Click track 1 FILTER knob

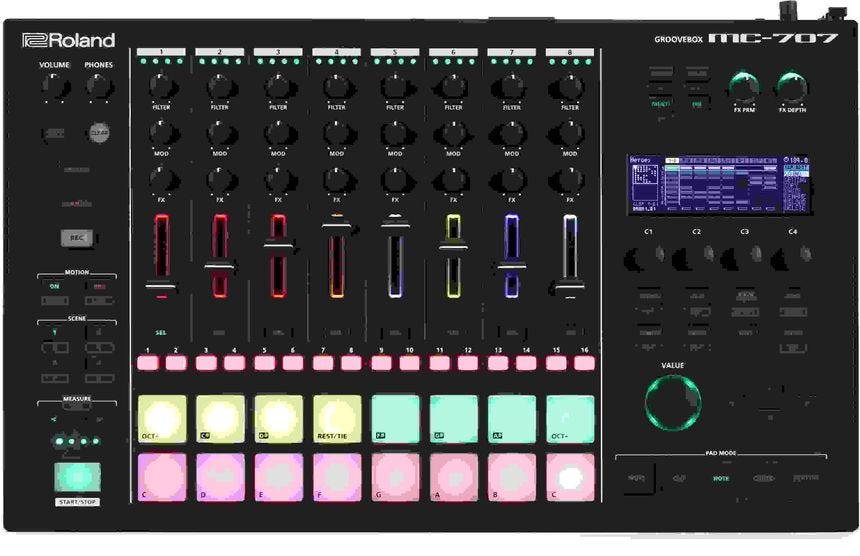click(162, 87)
